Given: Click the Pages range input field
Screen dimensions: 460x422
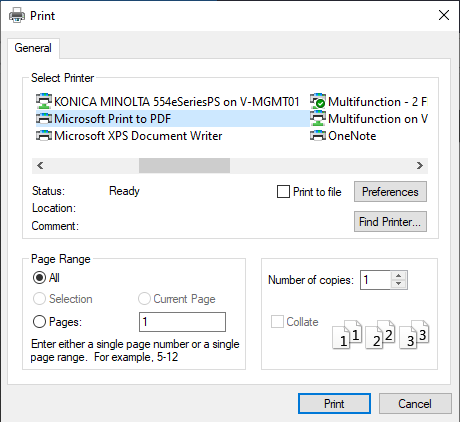Looking at the screenshot, I should (182, 322).
